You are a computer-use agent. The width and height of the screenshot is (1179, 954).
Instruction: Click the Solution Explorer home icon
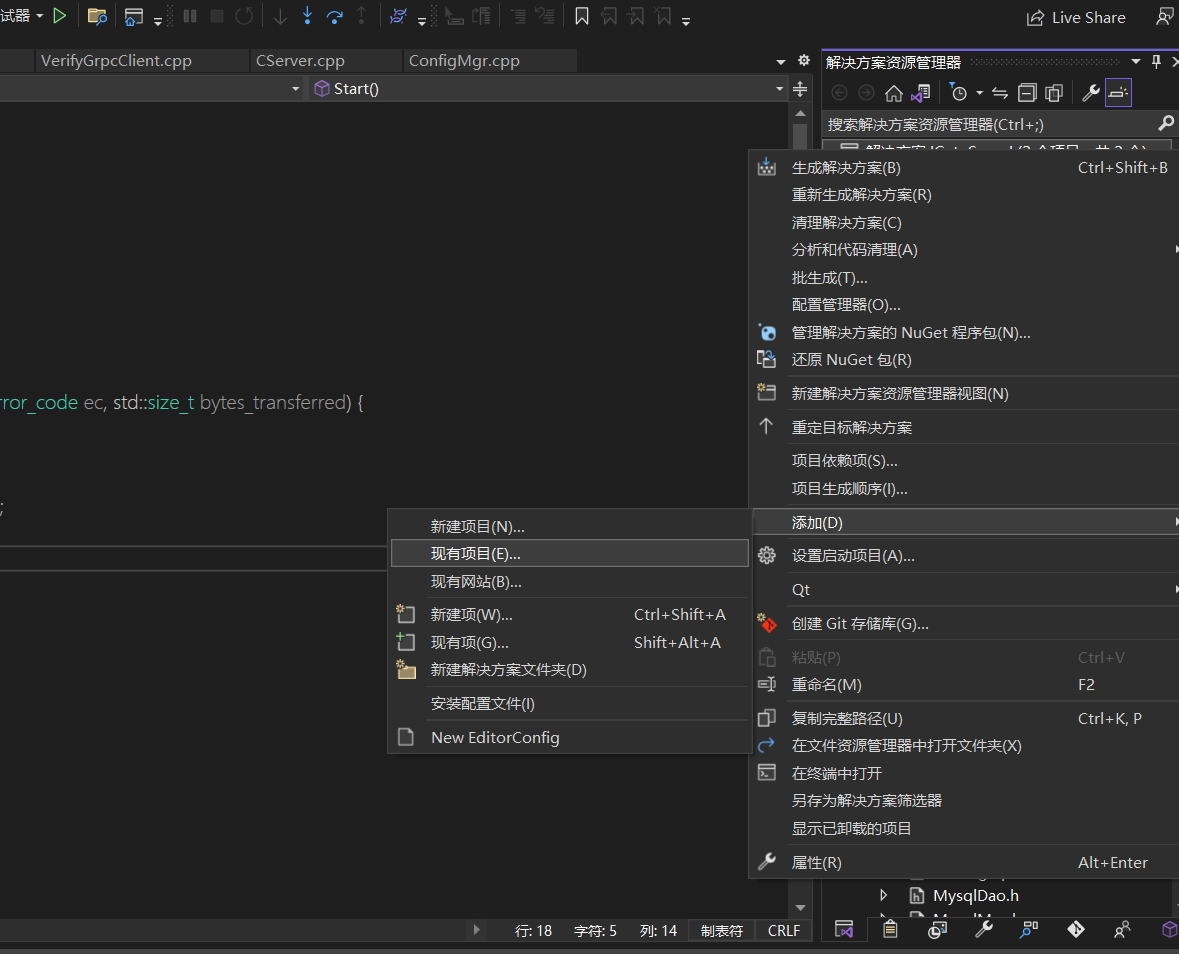[x=893, y=93]
